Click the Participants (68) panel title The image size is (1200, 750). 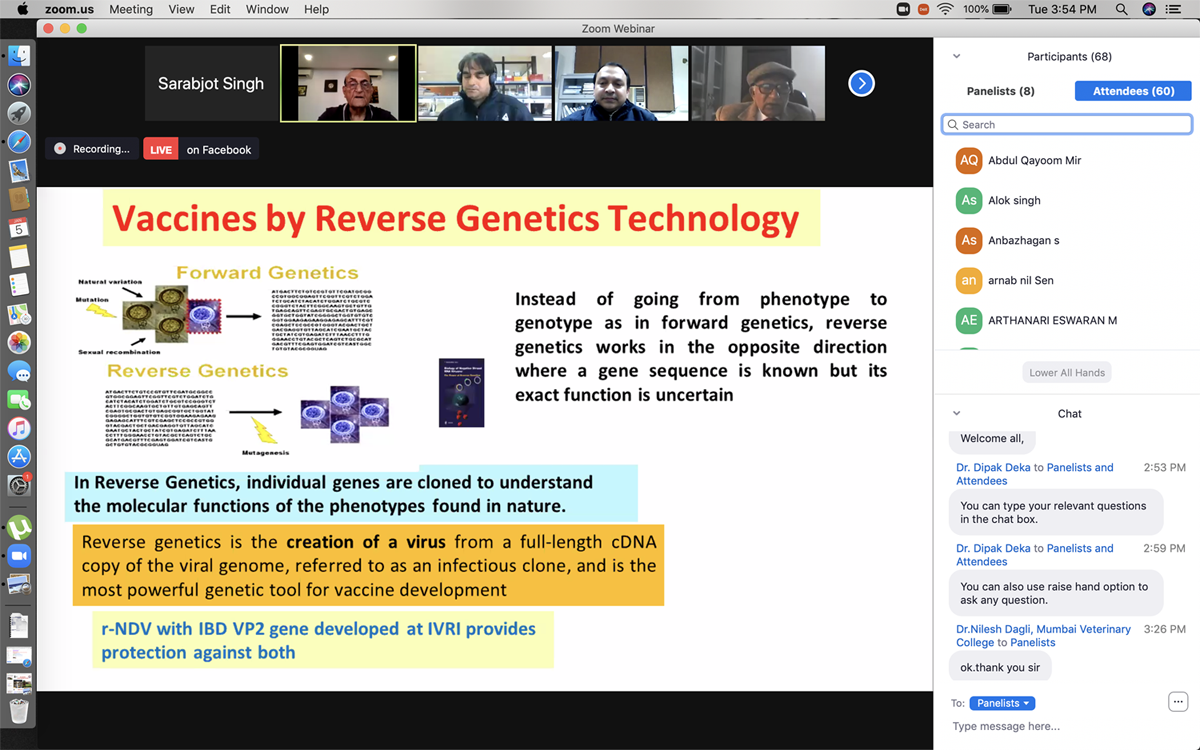pos(1069,57)
